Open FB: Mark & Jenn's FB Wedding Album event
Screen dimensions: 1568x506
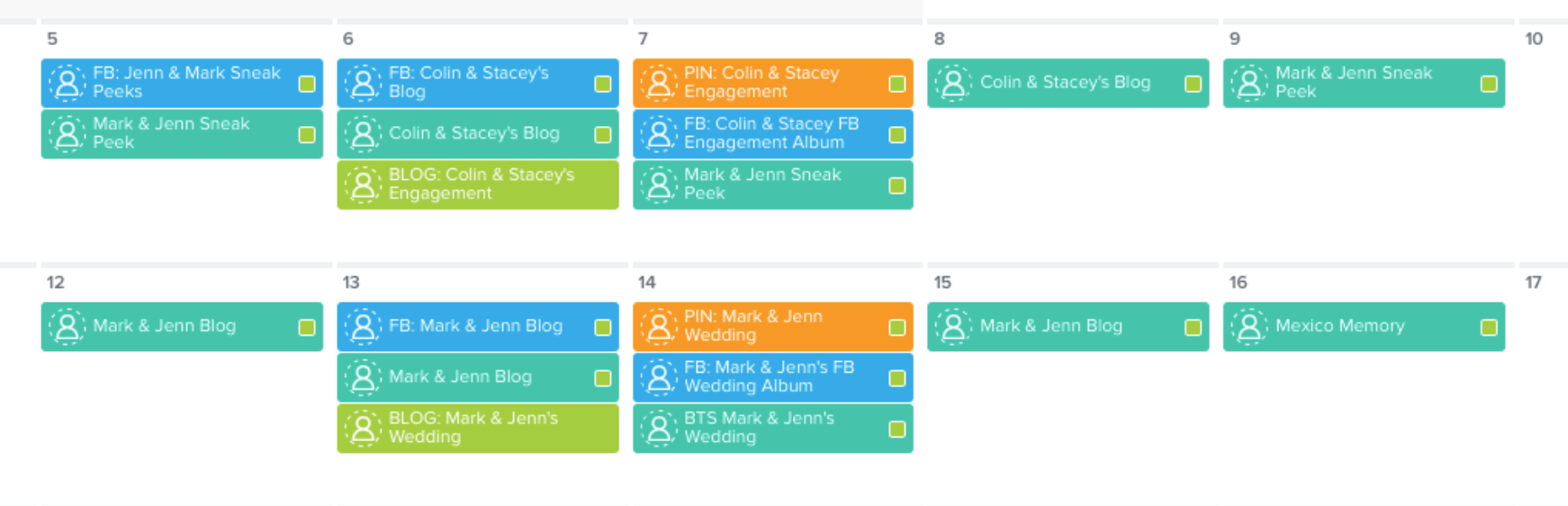(773, 377)
